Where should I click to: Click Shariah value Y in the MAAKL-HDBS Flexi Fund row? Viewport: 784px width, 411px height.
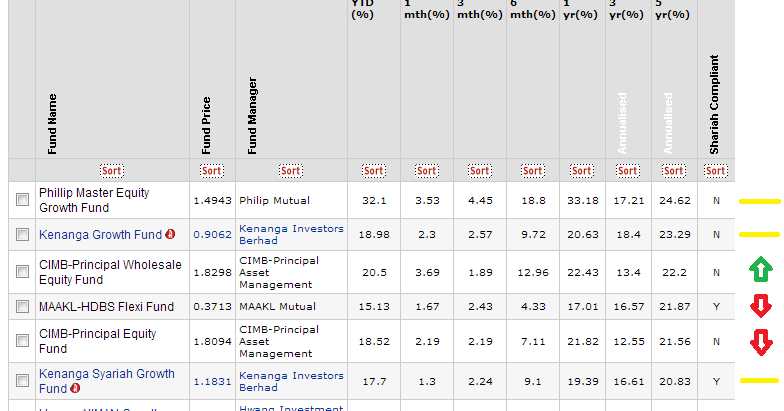click(716, 306)
